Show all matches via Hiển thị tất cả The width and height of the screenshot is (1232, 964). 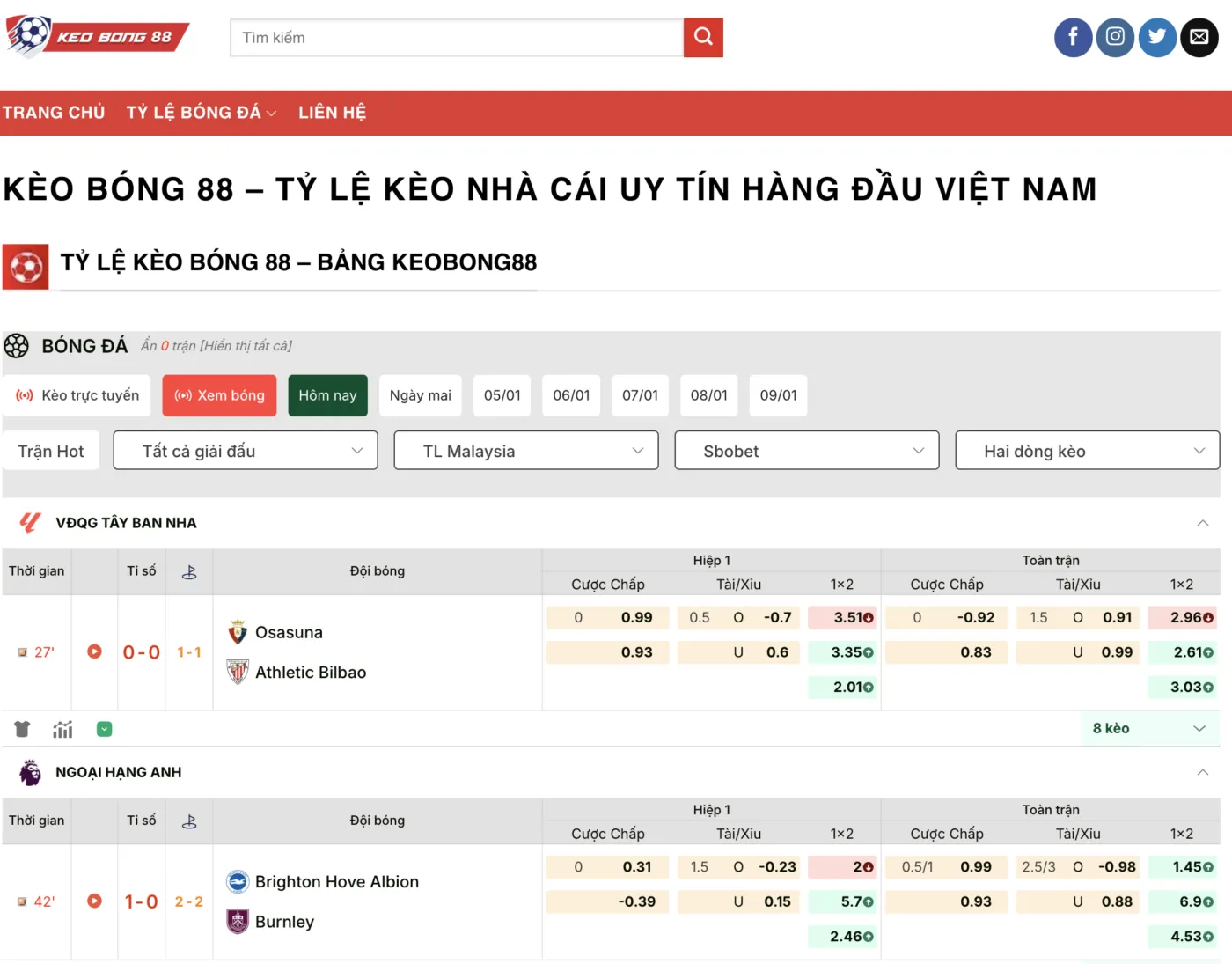(246, 346)
